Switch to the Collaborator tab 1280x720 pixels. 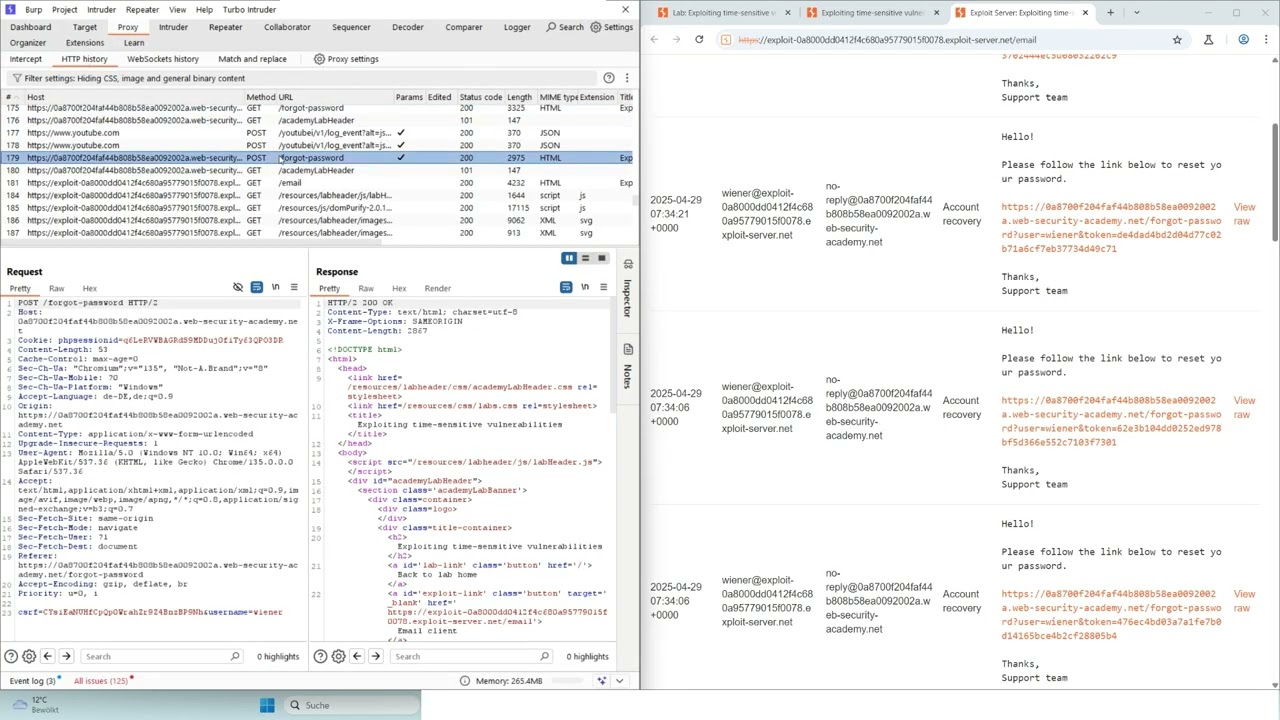click(x=287, y=27)
